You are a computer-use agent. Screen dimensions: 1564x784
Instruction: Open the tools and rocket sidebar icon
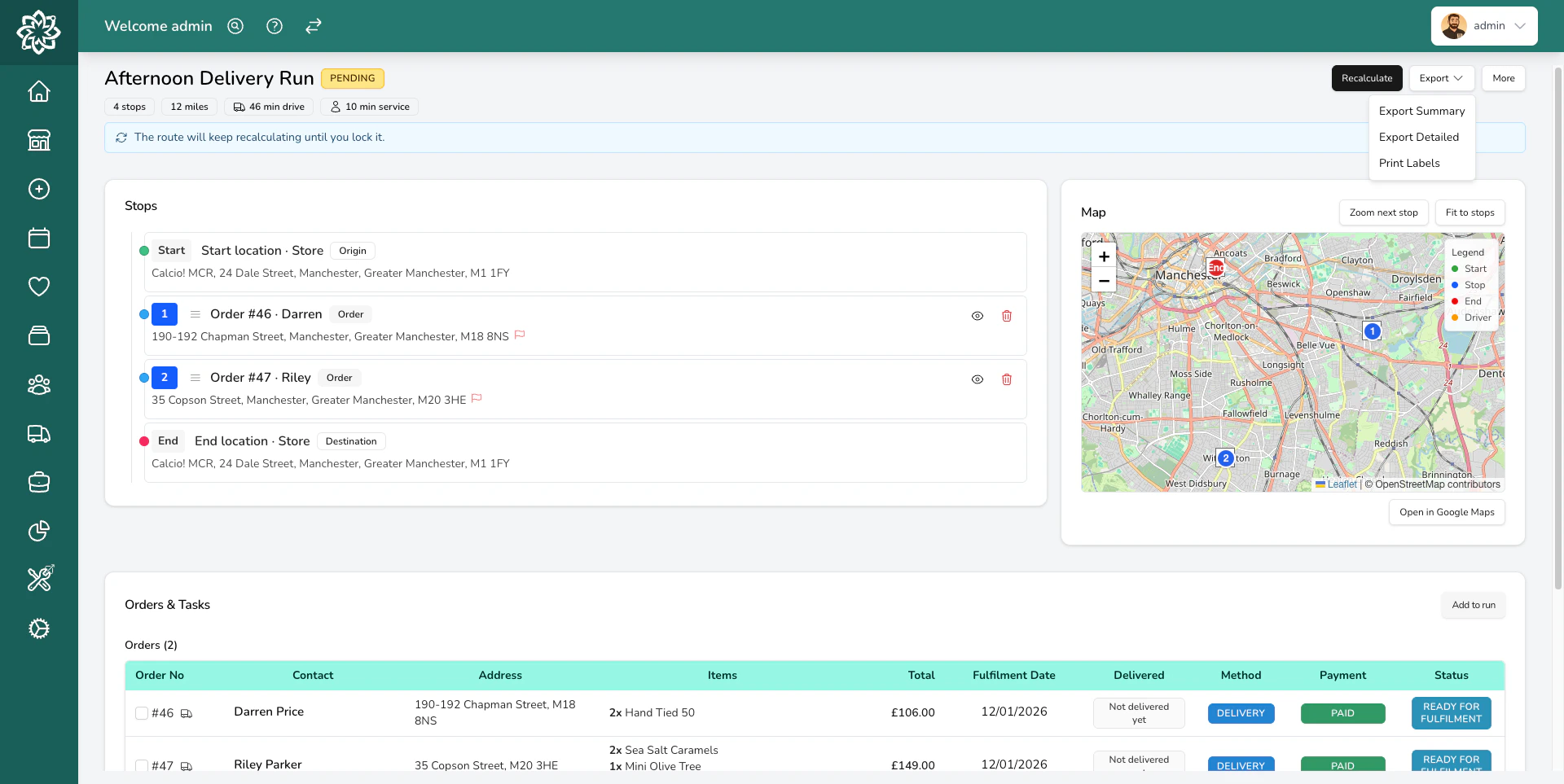tap(39, 579)
